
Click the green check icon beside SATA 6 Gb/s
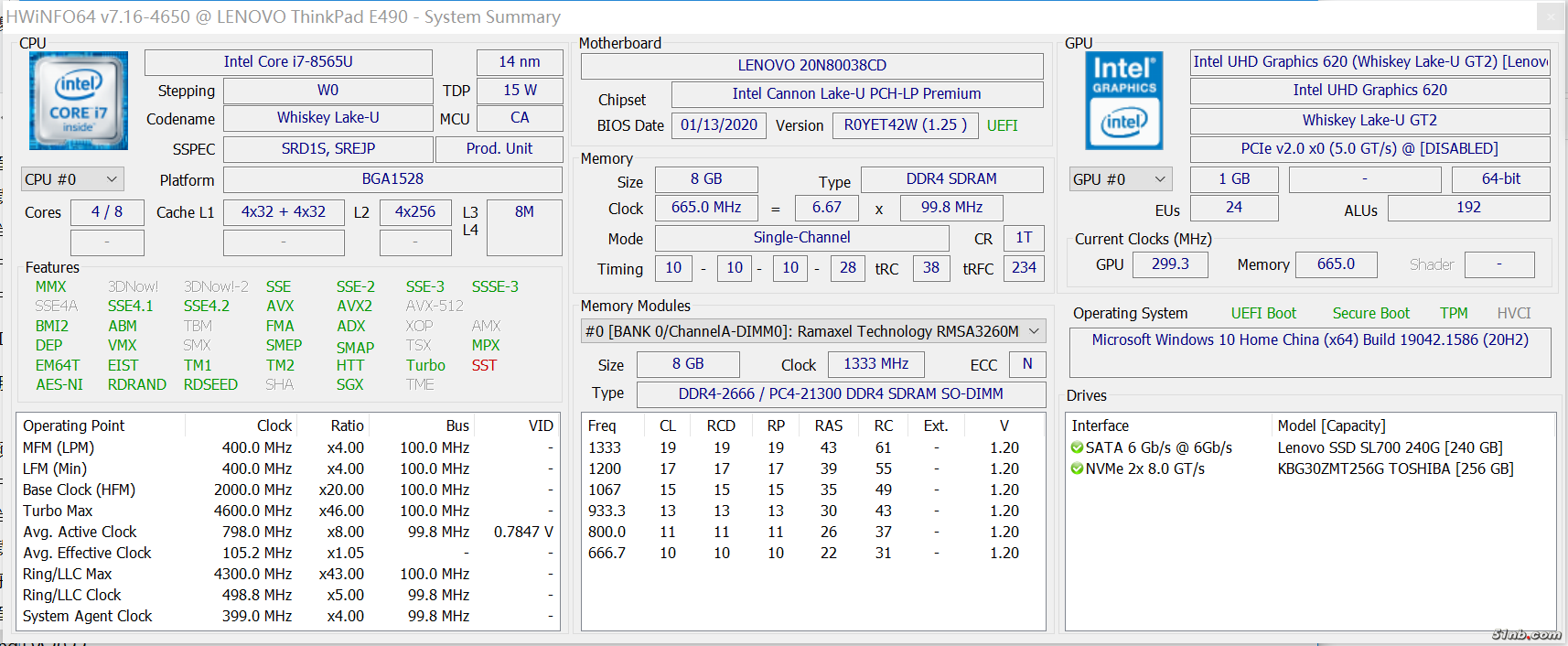(x=1077, y=448)
